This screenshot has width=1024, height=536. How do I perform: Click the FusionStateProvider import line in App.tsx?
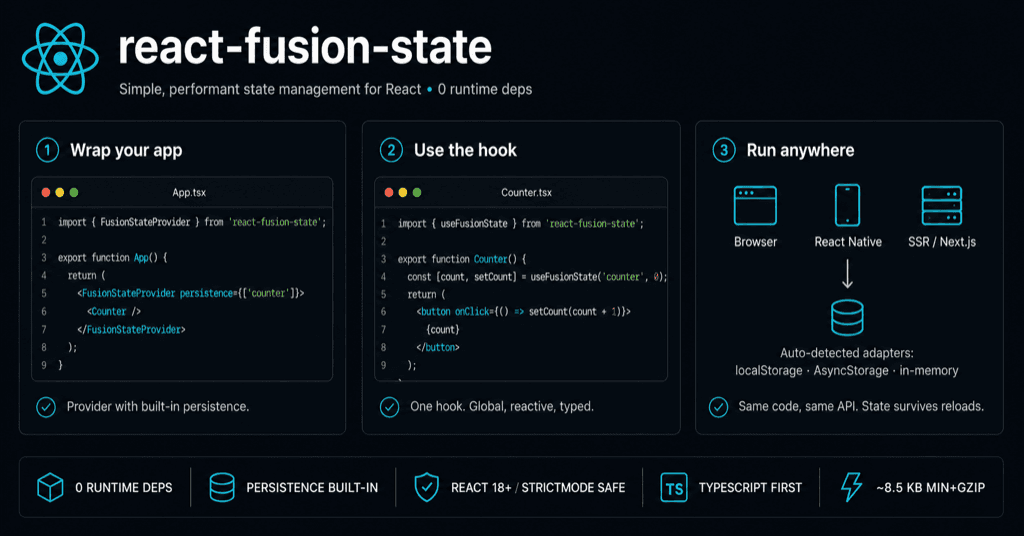pyautogui.click(x=192, y=222)
